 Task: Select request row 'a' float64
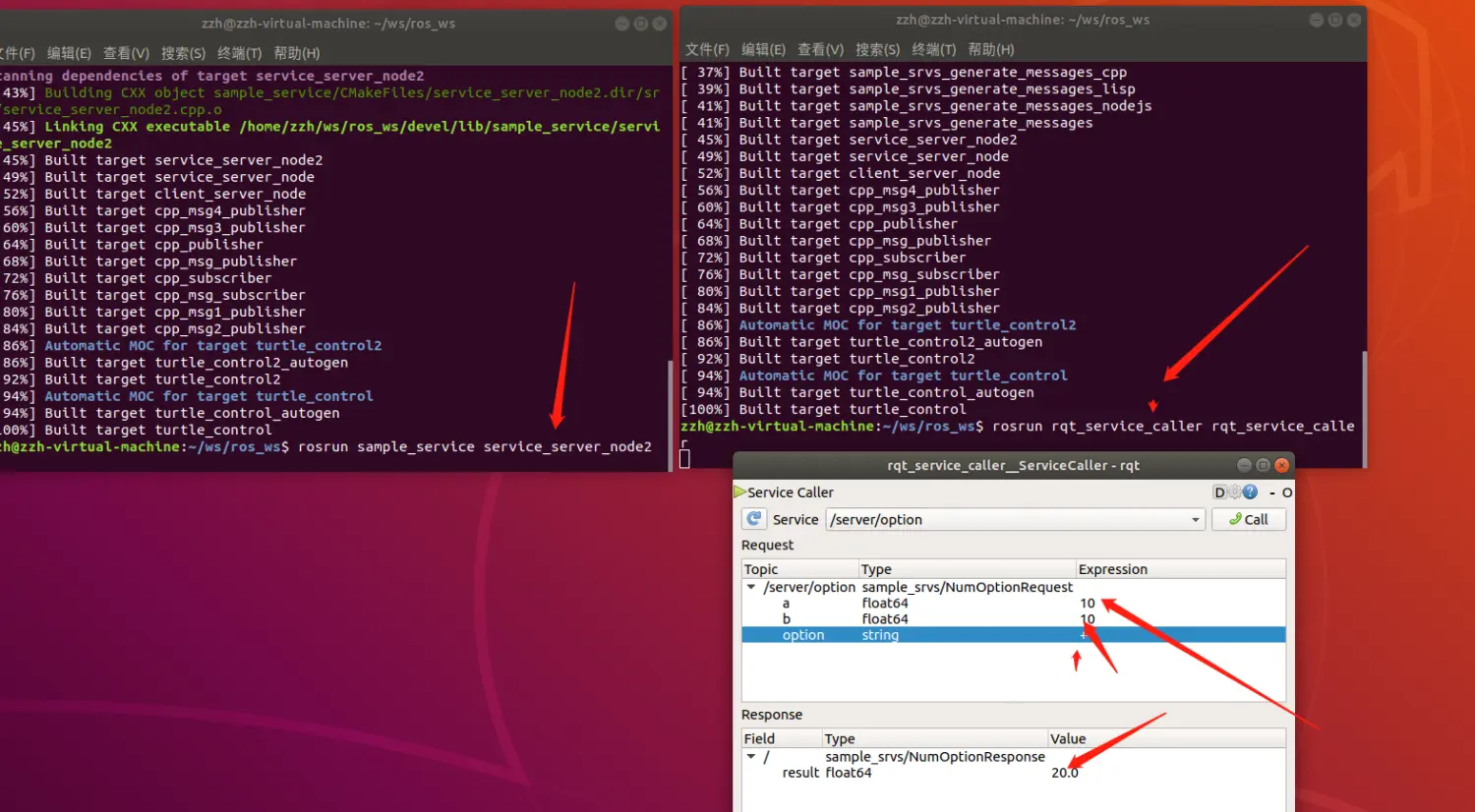1014,604
